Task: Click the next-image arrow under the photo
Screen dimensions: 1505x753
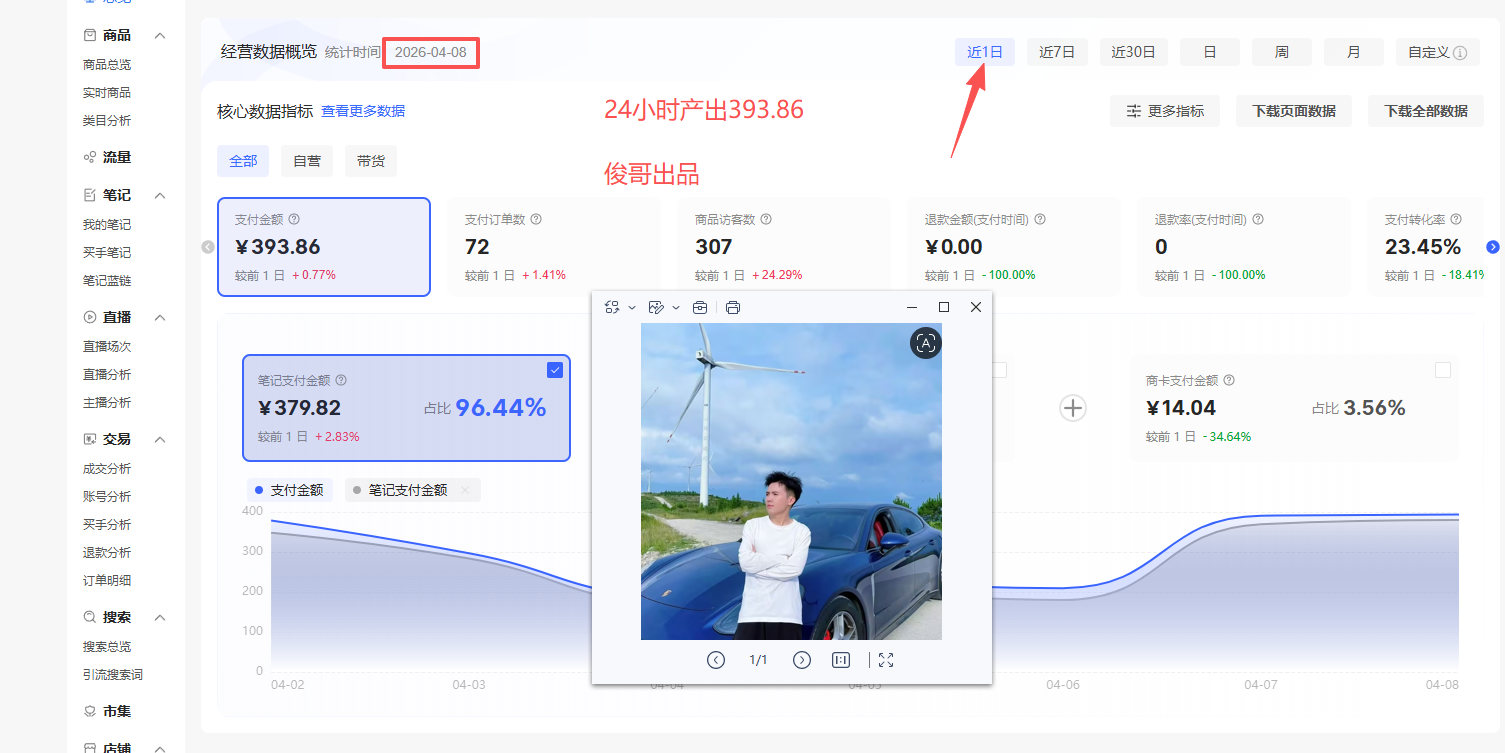Action: 801,660
